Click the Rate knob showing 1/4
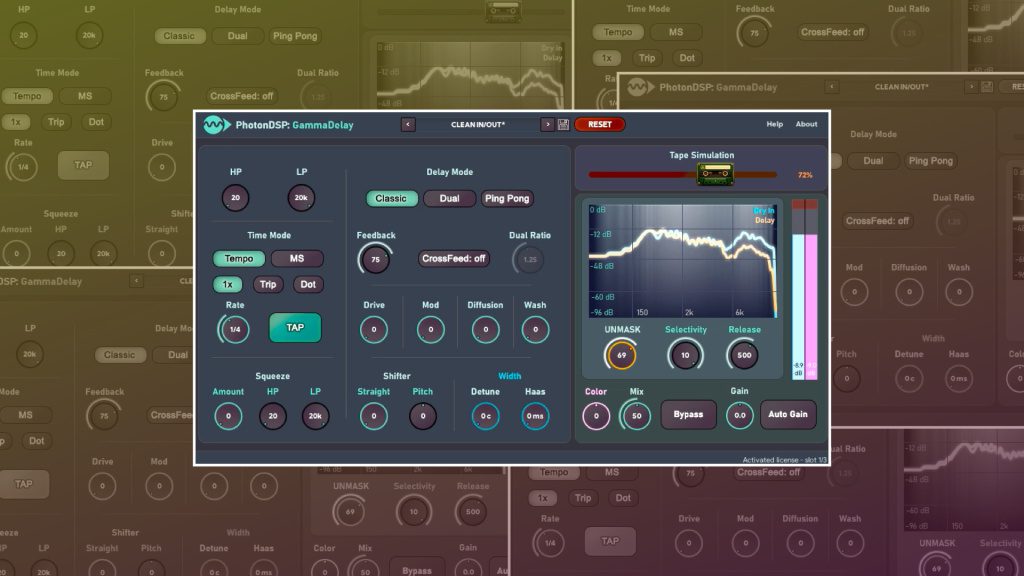The image size is (1024, 576). [x=234, y=330]
